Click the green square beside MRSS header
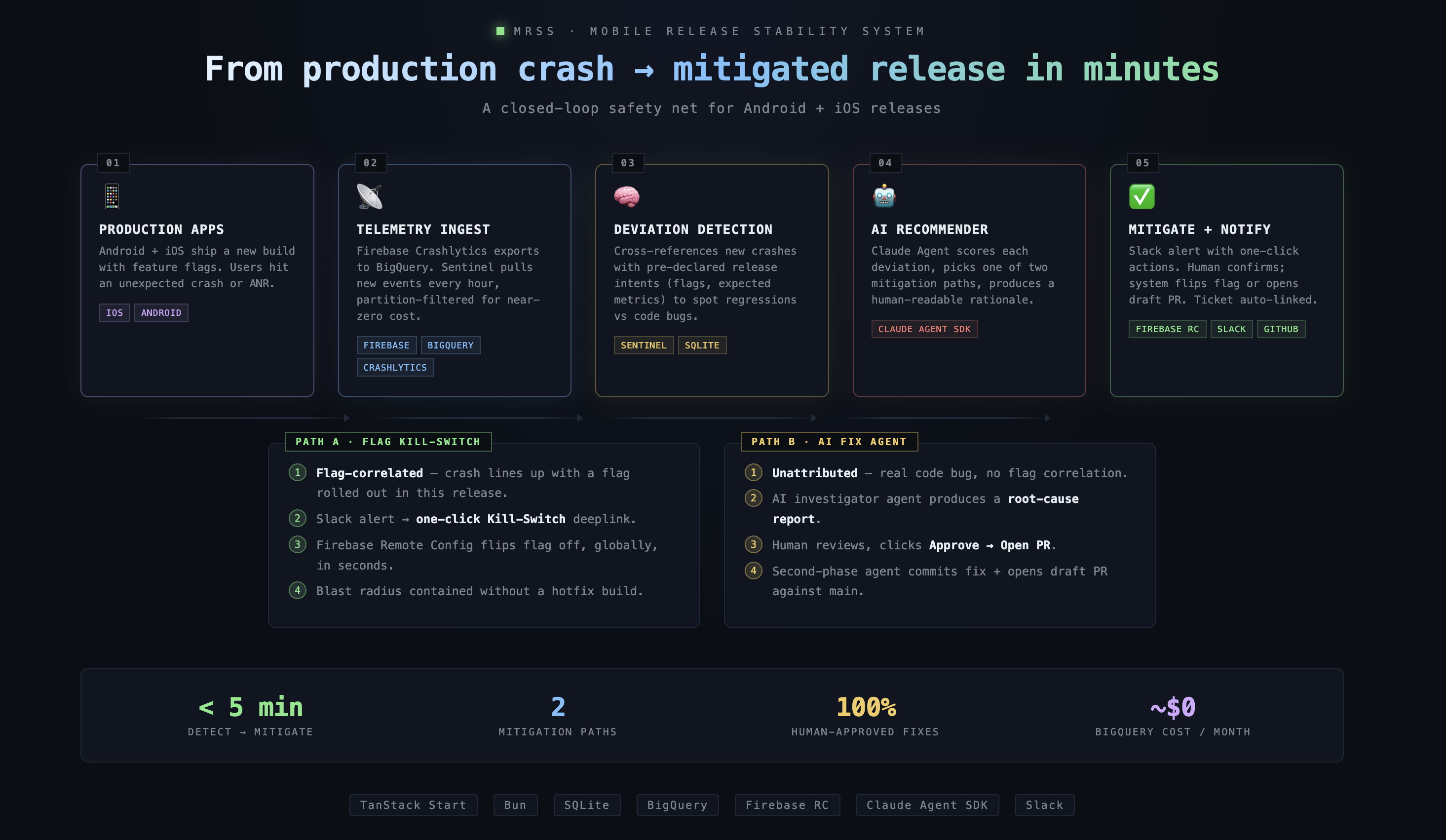This screenshot has width=1446, height=840. (x=500, y=31)
